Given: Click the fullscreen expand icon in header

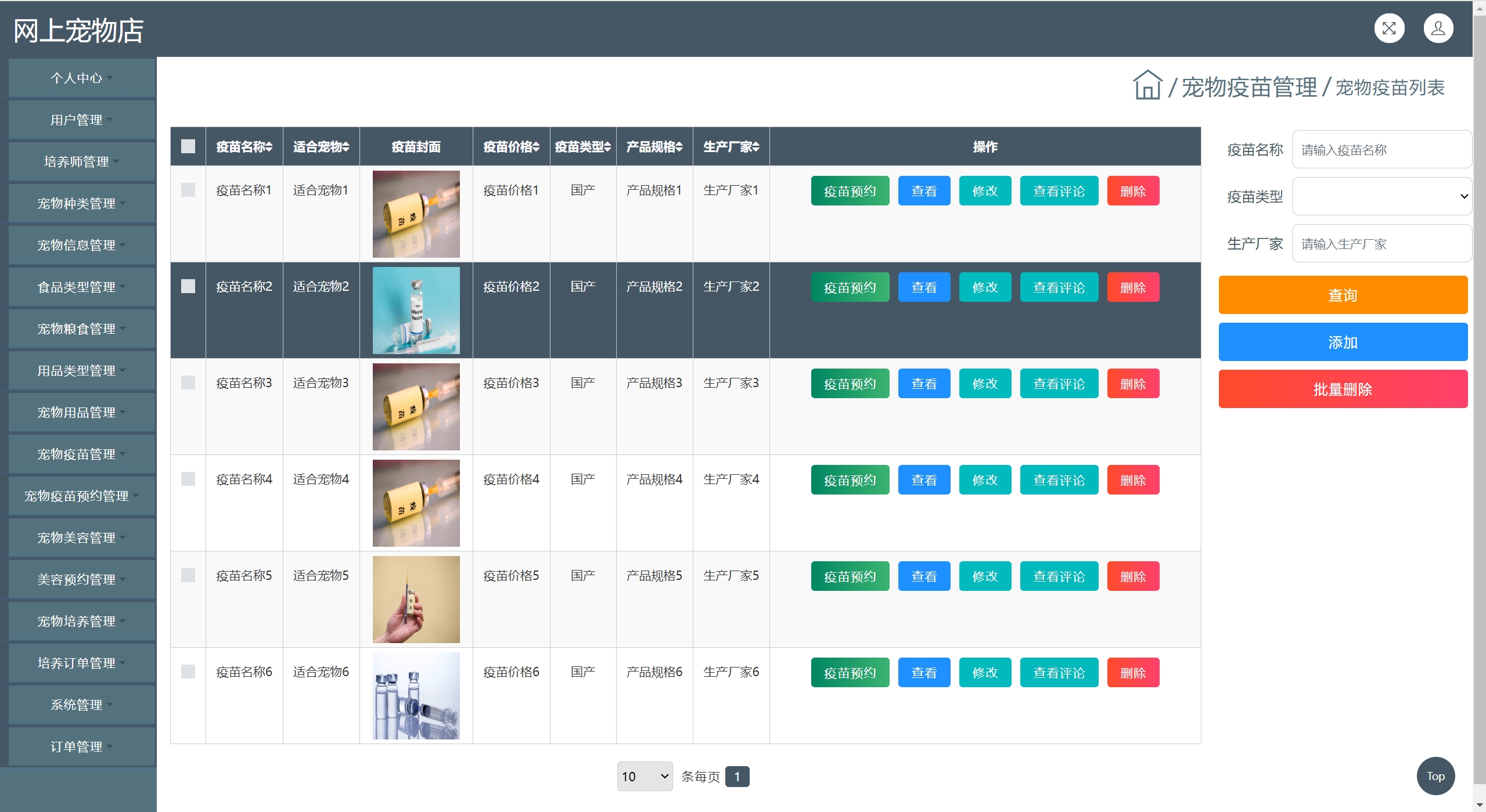Looking at the screenshot, I should click(x=1388, y=28).
